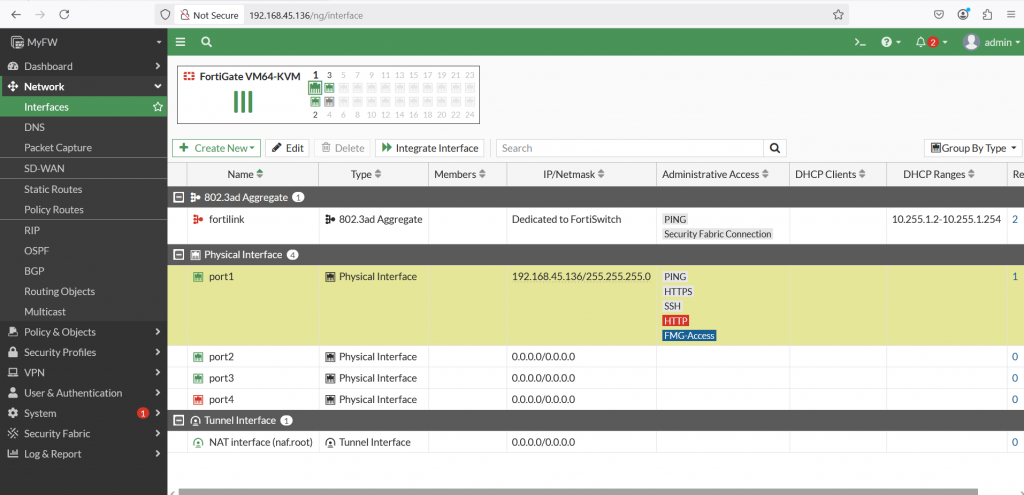Open the MyFW VDOM selector
The height and width of the screenshot is (495, 1024).
tap(84, 42)
